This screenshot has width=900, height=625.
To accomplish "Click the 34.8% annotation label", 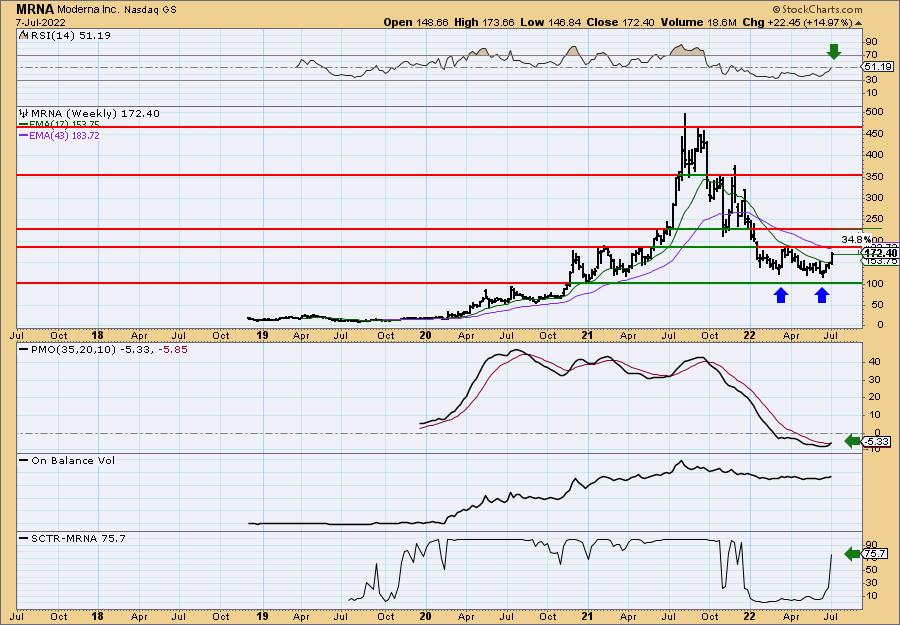I will (x=854, y=239).
